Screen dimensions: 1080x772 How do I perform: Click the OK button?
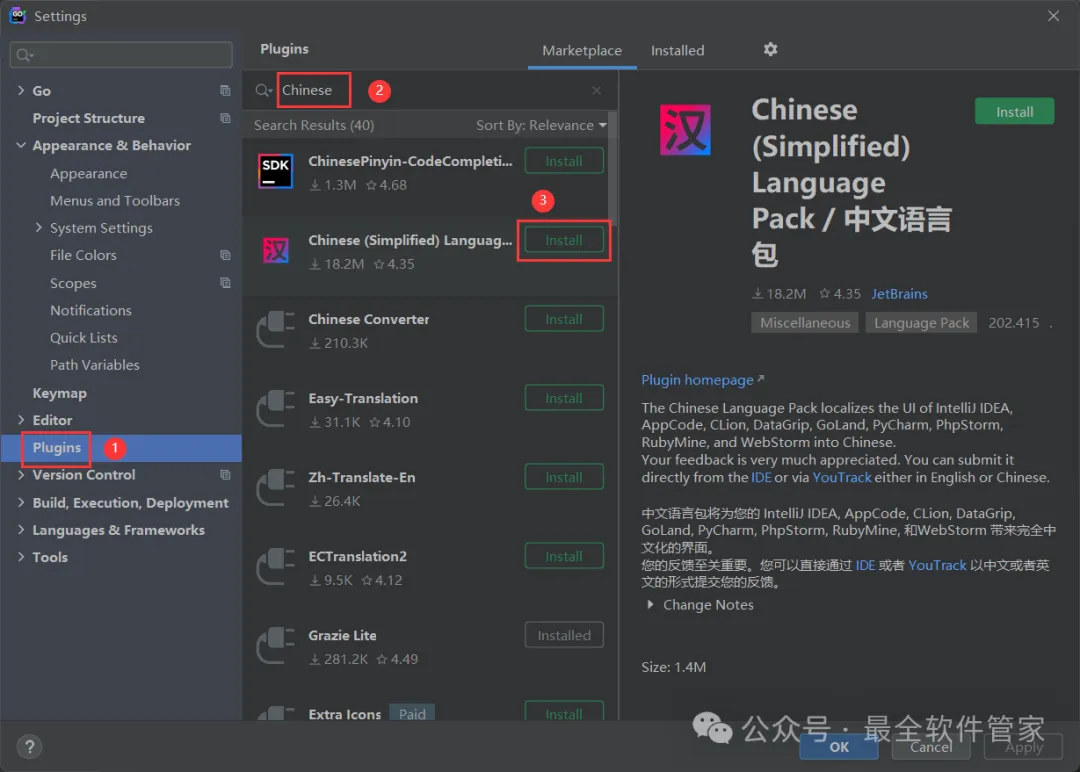click(839, 747)
